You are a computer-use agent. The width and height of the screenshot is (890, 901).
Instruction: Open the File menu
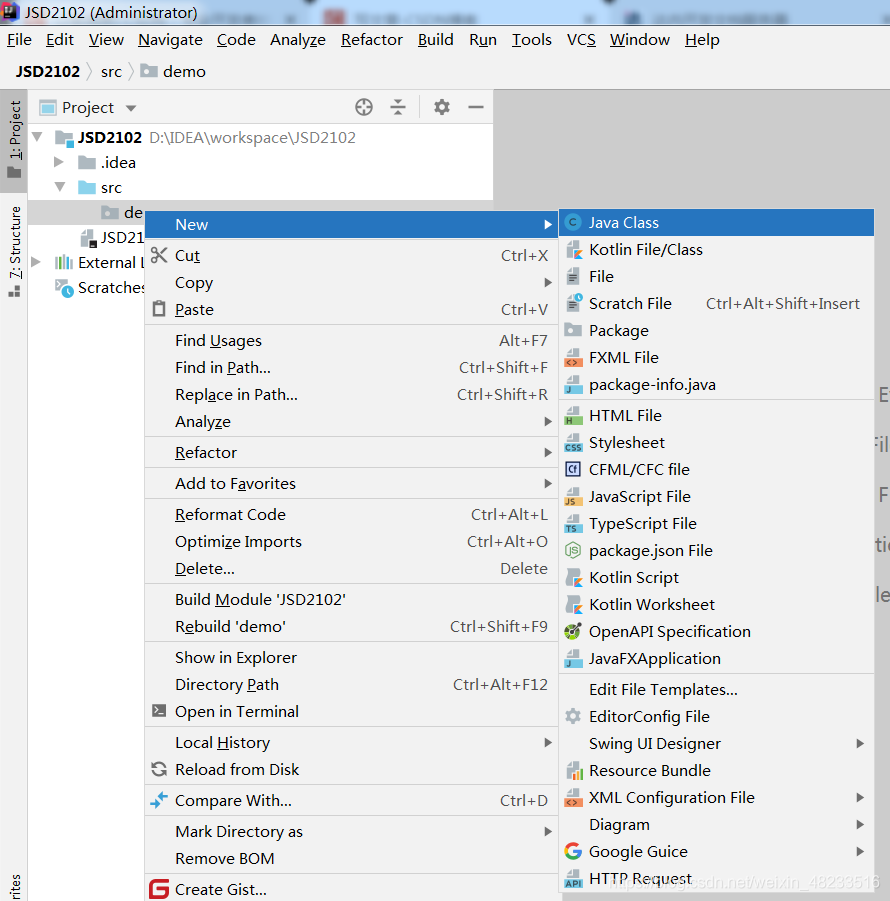click(19, 40)
